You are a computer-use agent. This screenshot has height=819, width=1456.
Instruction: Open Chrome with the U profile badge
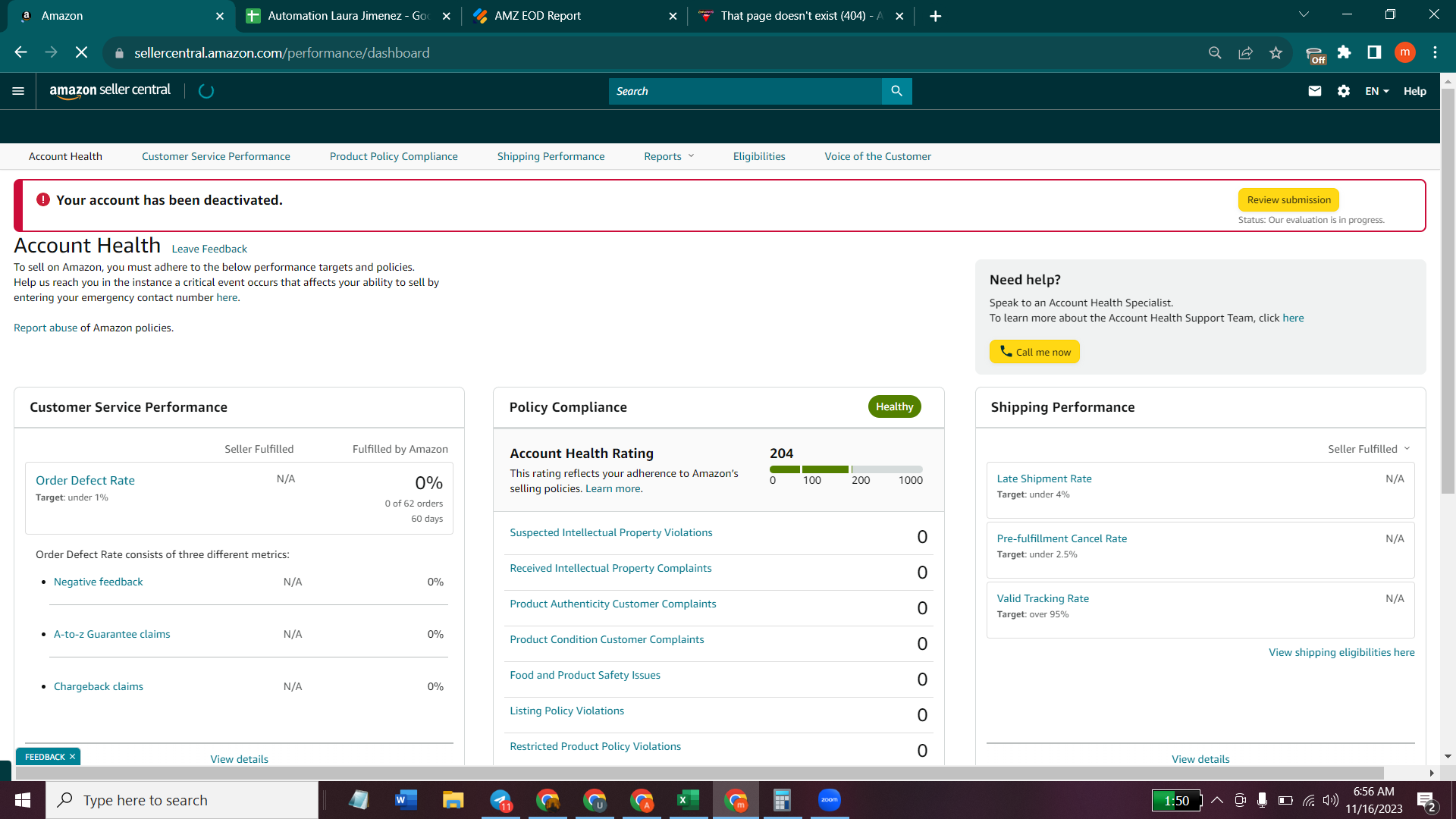click(595, 800)
